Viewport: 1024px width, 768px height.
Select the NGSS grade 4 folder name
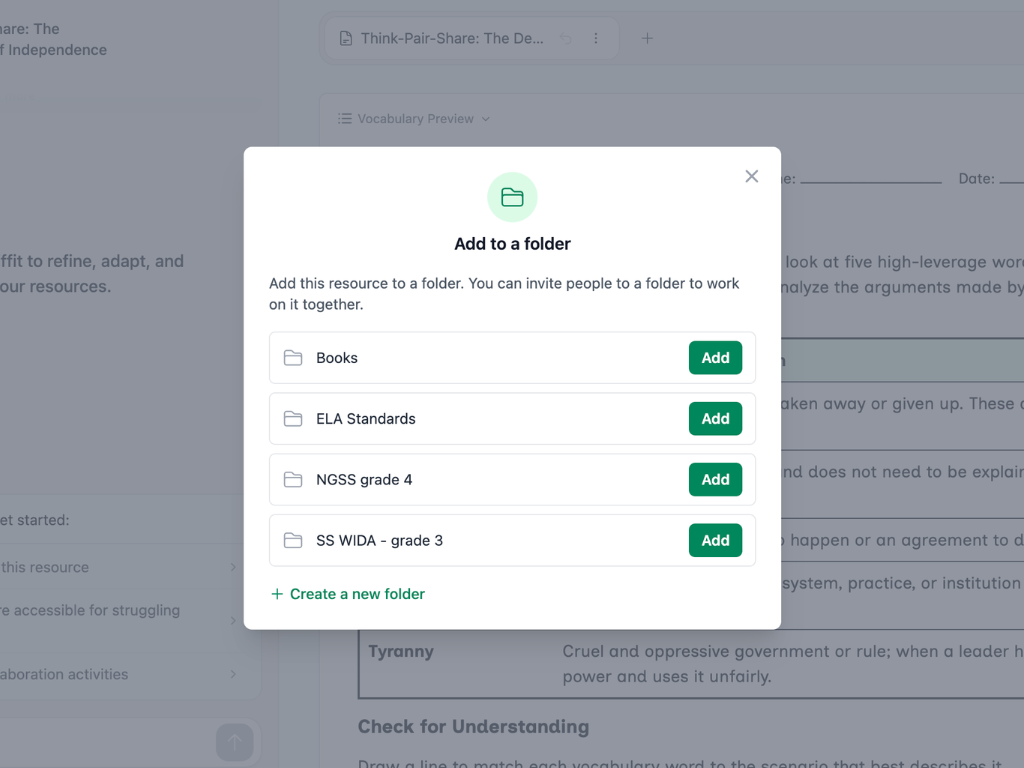364,479
